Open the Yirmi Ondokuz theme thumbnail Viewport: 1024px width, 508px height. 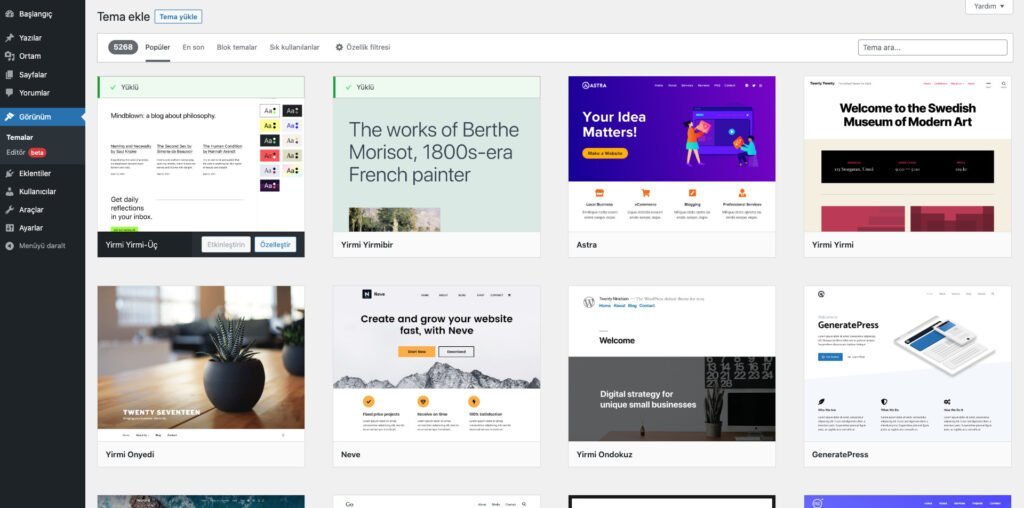pyautogui.click(x=672, y=364)
